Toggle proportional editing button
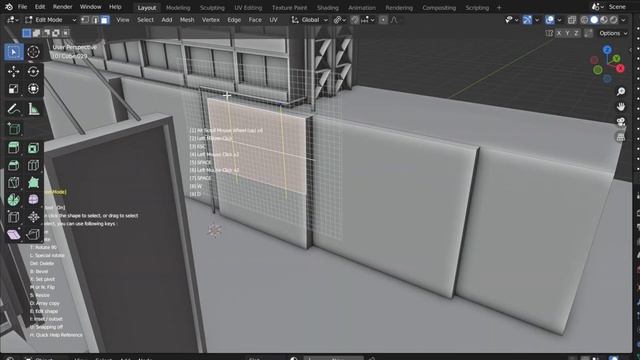 (383, 20)
